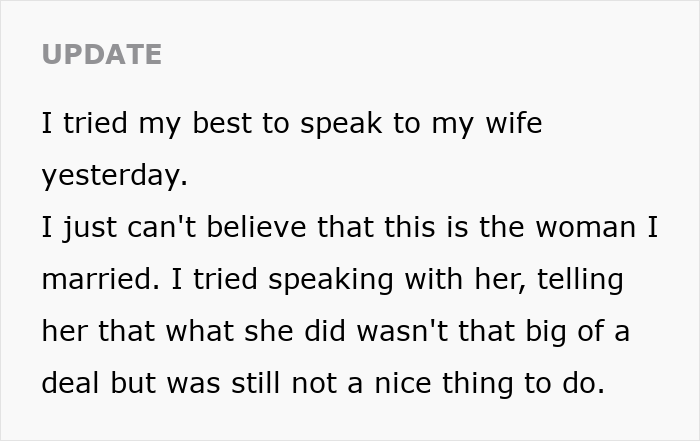The width and height of the screenshot is (700, 441).
Task: Click the word "big"
Action: tap(546, 331)
